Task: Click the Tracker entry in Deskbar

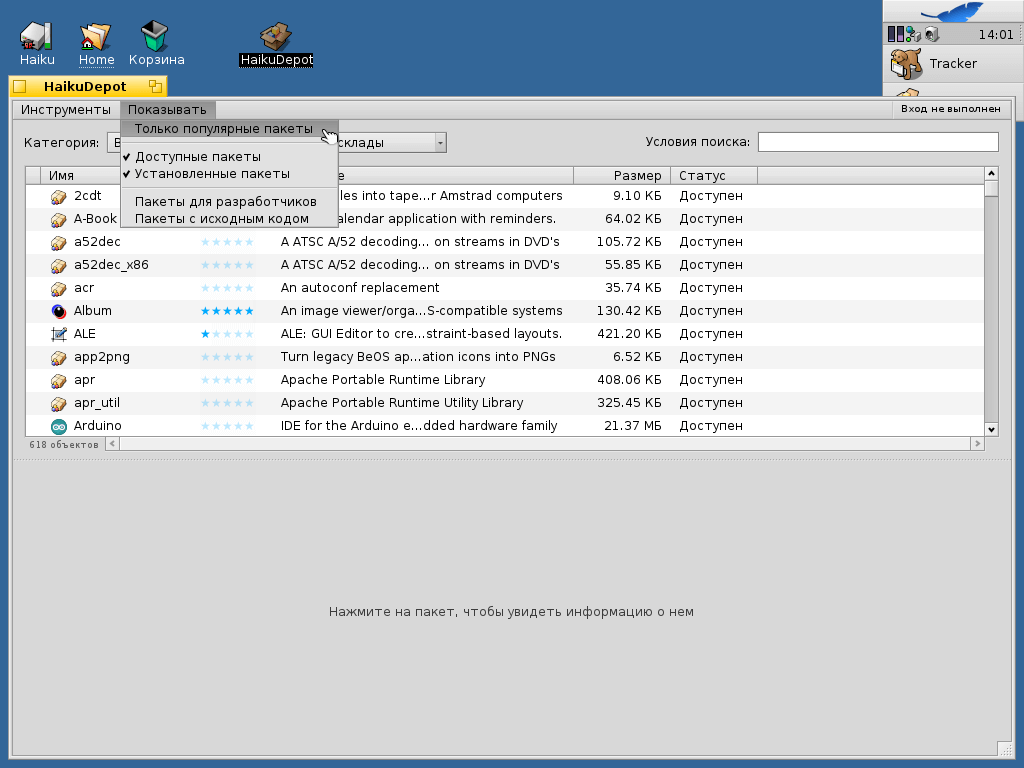Action: coord(953,63)
